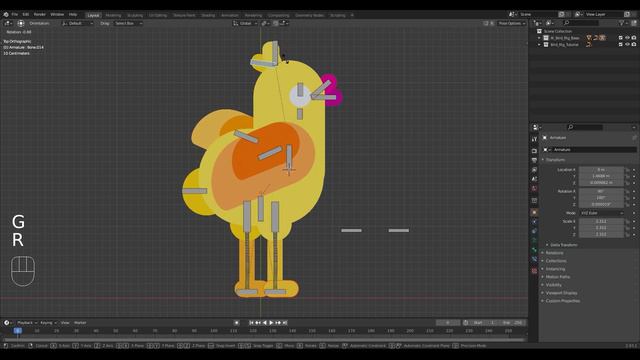Open the Outliner display mode selector
640x360 pixels.
(x=550, y=23)
